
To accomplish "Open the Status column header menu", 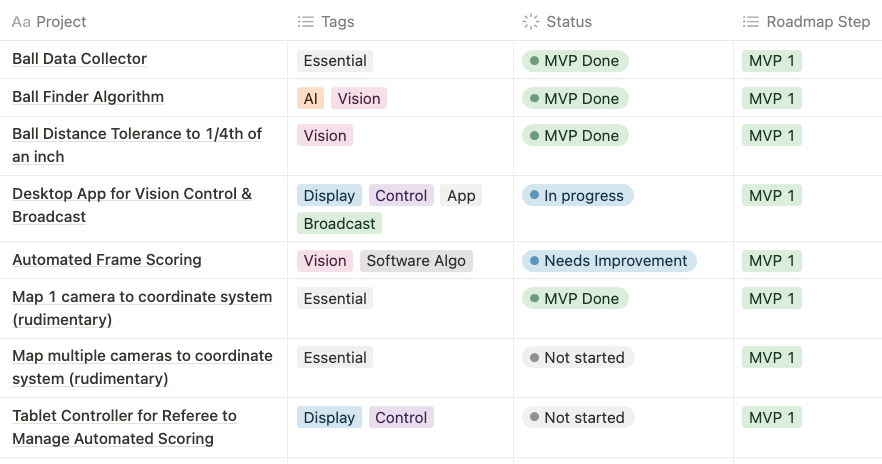I will (583, 22).
